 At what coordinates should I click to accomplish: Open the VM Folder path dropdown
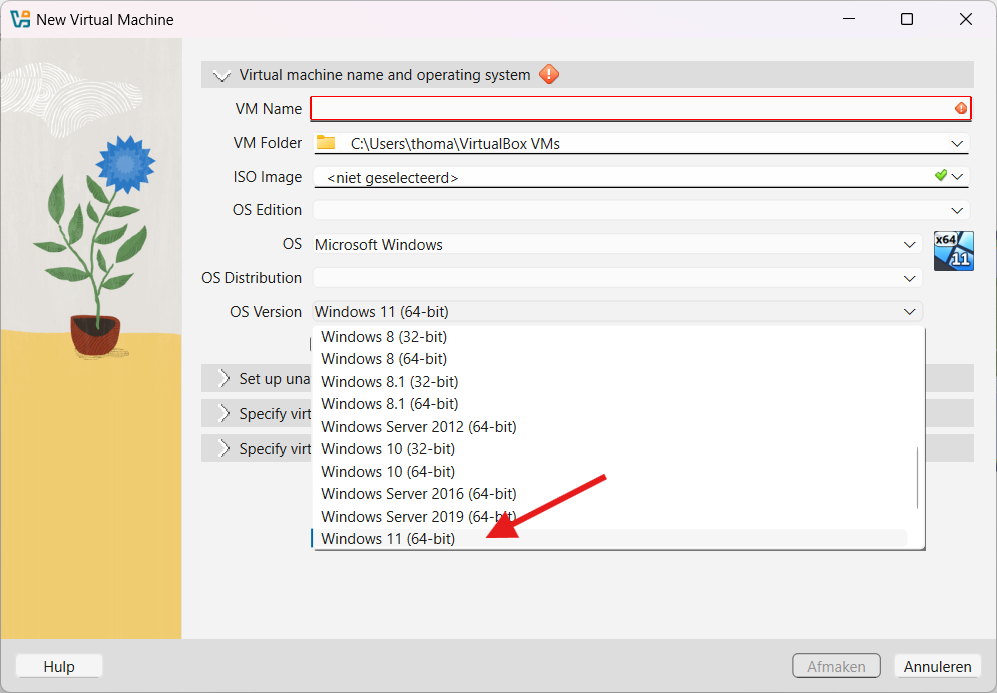tap(958, 143)
